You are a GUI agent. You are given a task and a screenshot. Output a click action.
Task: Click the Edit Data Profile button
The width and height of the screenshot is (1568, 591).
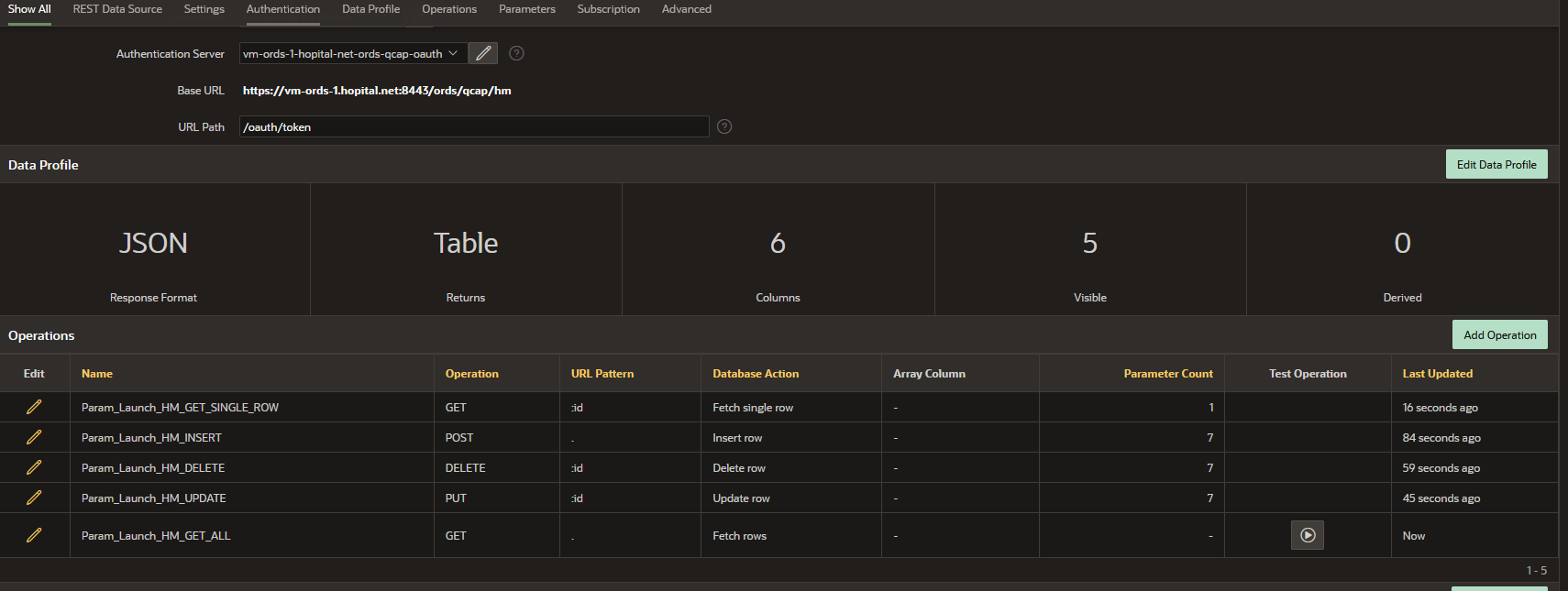1496,165
